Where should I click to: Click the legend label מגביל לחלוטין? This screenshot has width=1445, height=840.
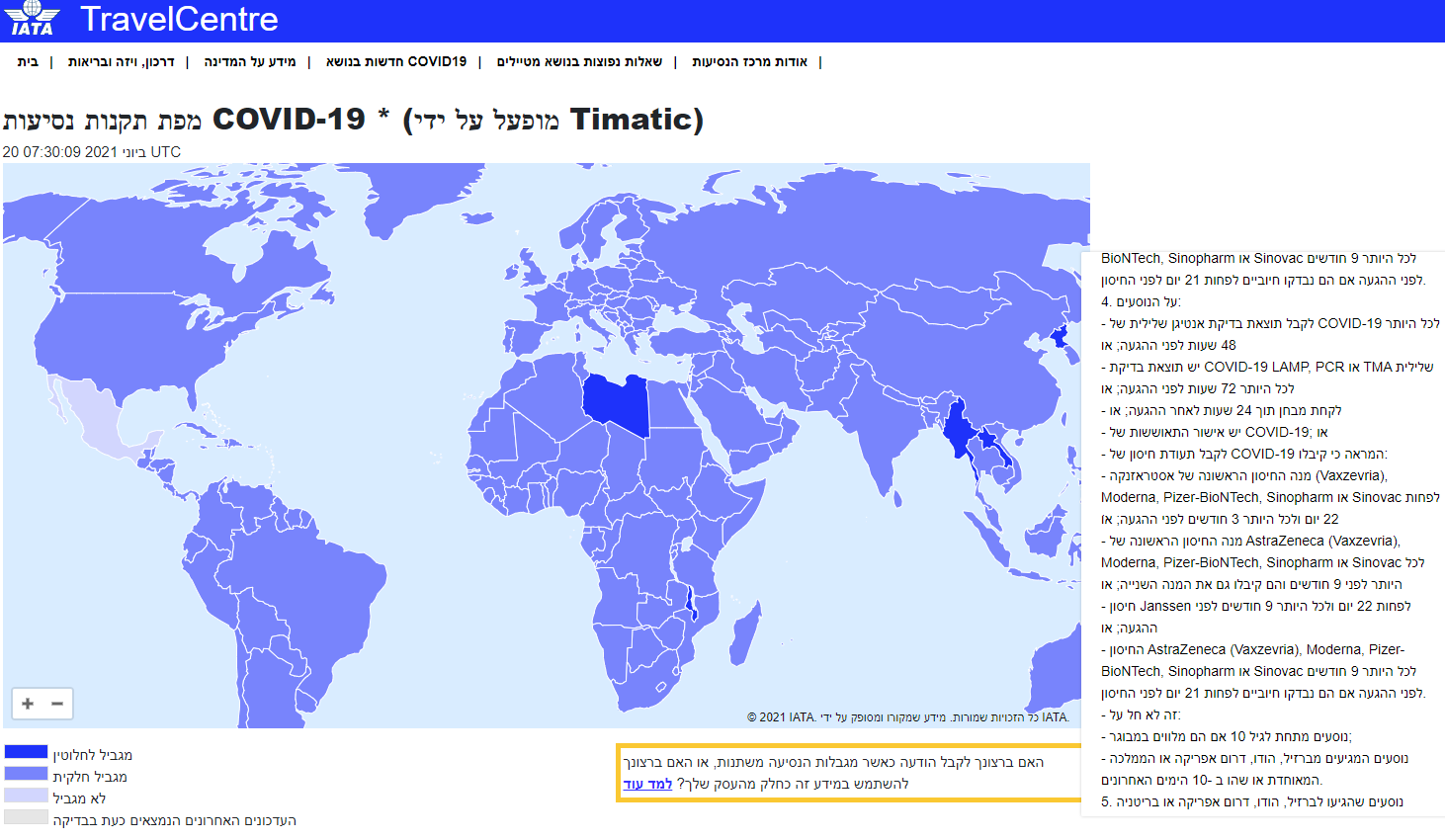coord(92,755)
